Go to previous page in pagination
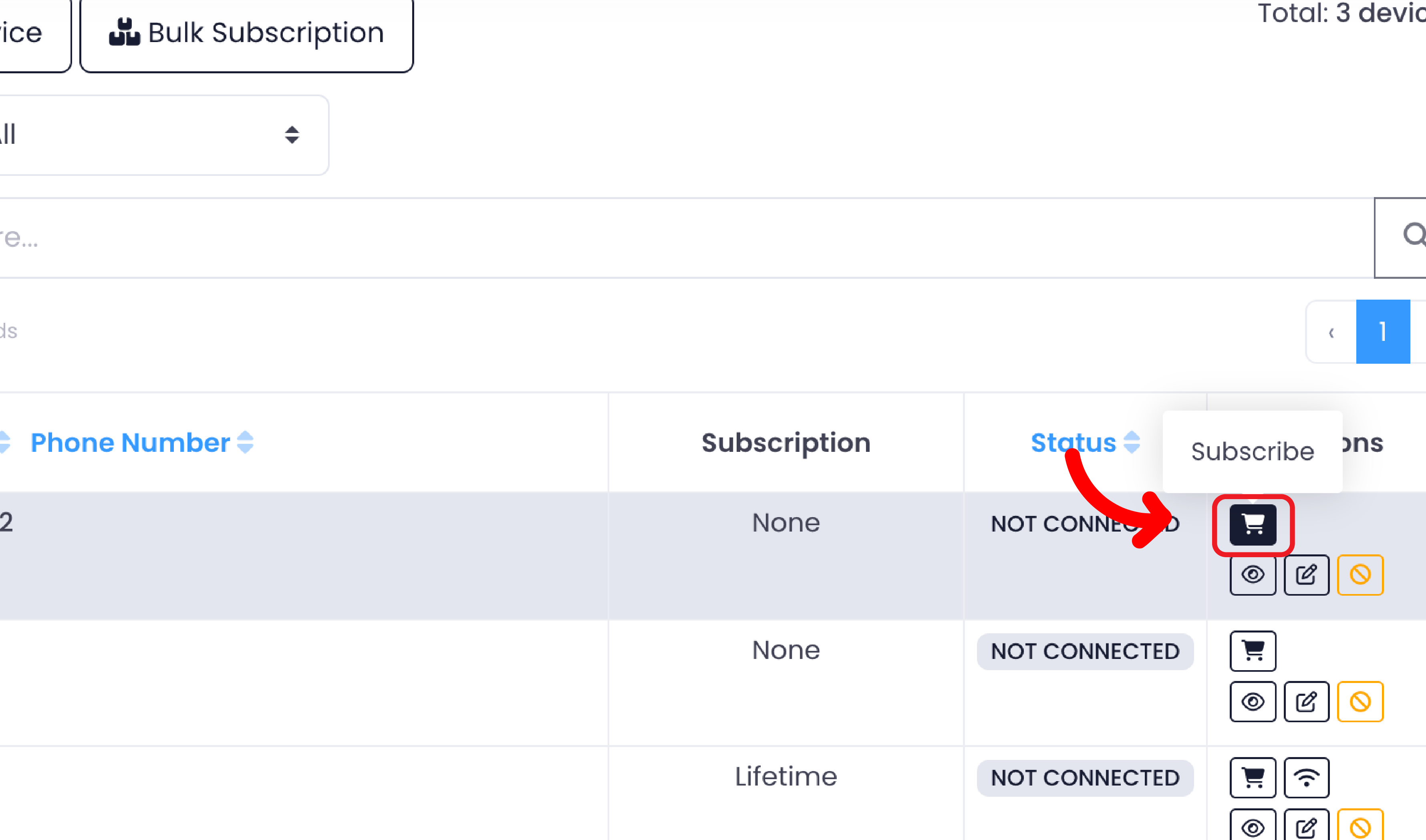This screenshot has height=840, width=1426. point(1331,332)
